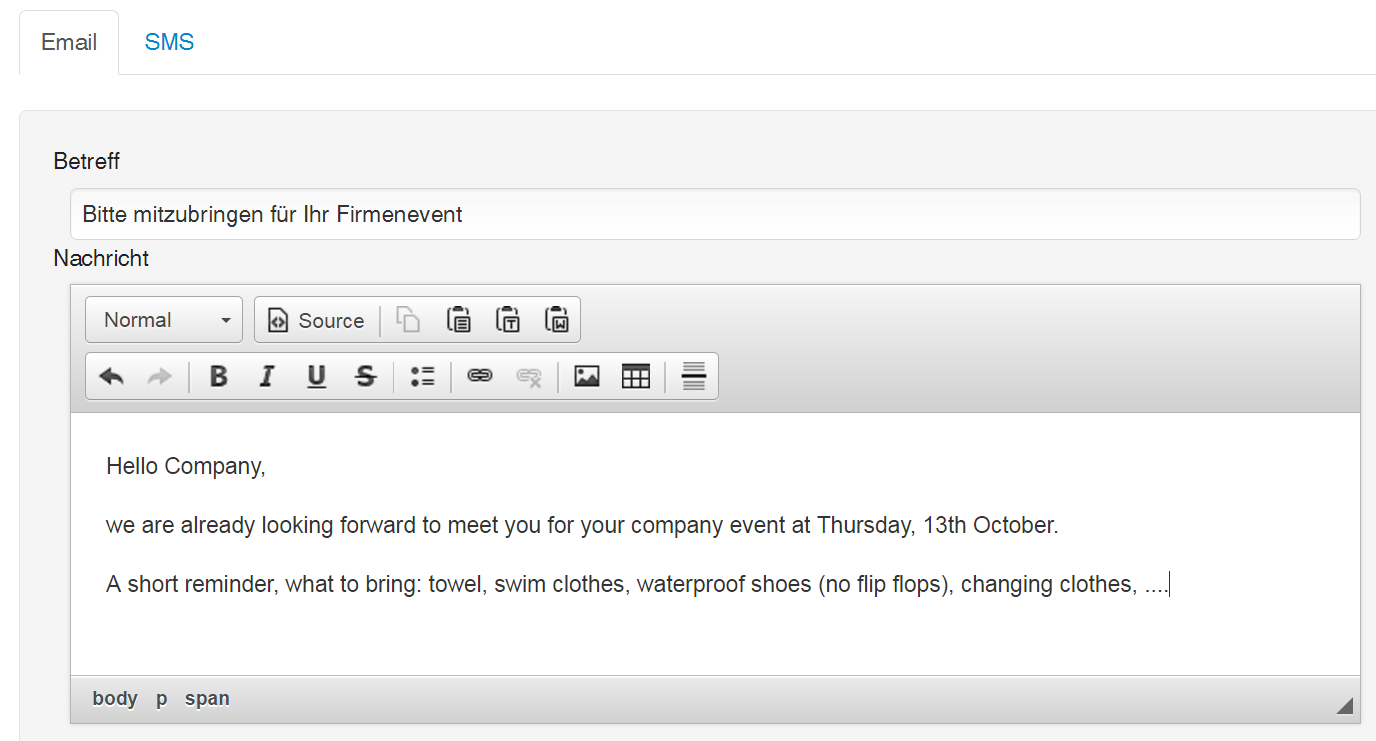Screen dimensions: 1376x741
Task: Insert a table
Action: [636, 377]
